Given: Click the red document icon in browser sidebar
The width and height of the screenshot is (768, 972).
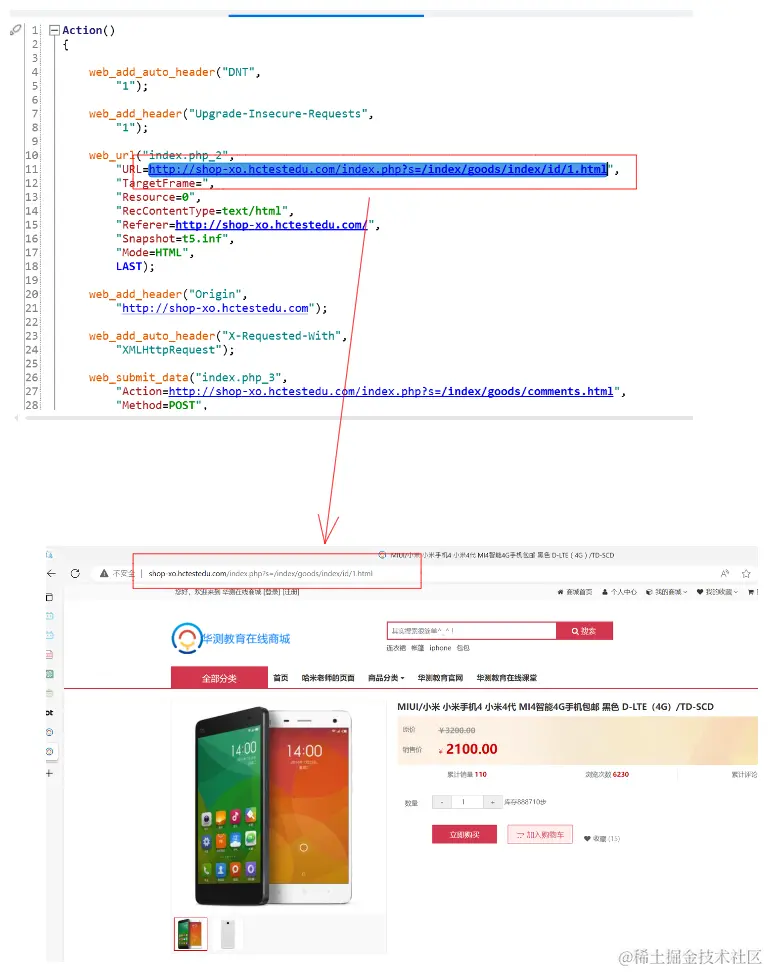Looking at the screenshot, I should (50, 654).
